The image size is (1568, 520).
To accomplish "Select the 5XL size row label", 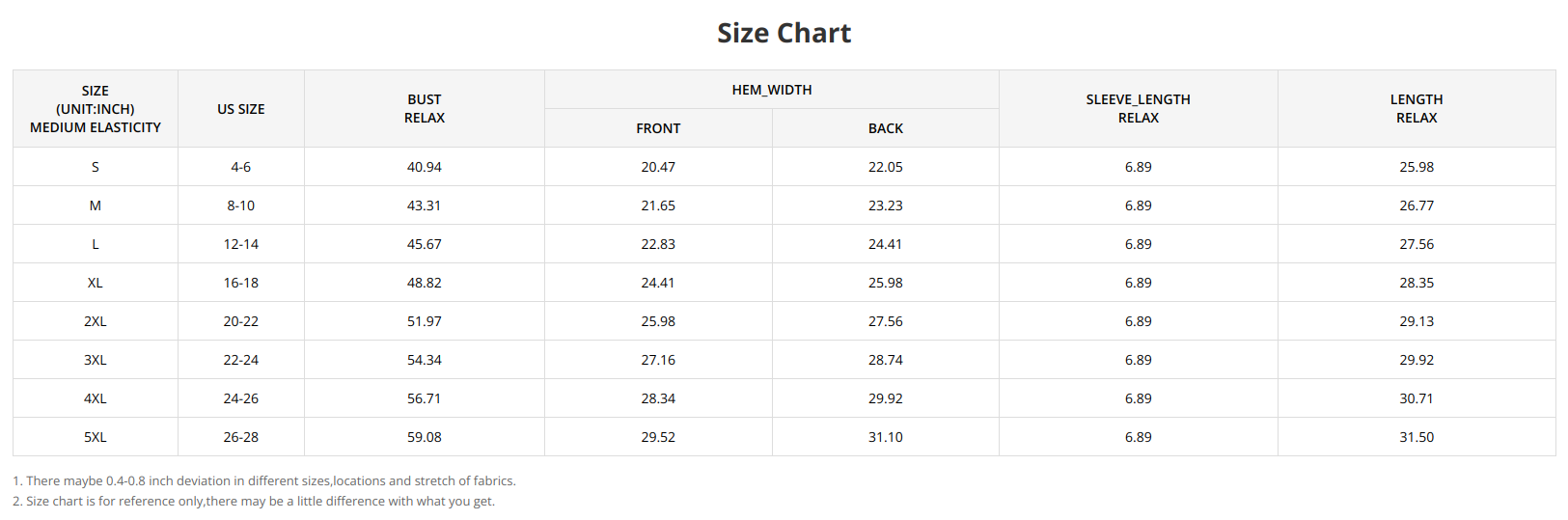I will (95, 437).
